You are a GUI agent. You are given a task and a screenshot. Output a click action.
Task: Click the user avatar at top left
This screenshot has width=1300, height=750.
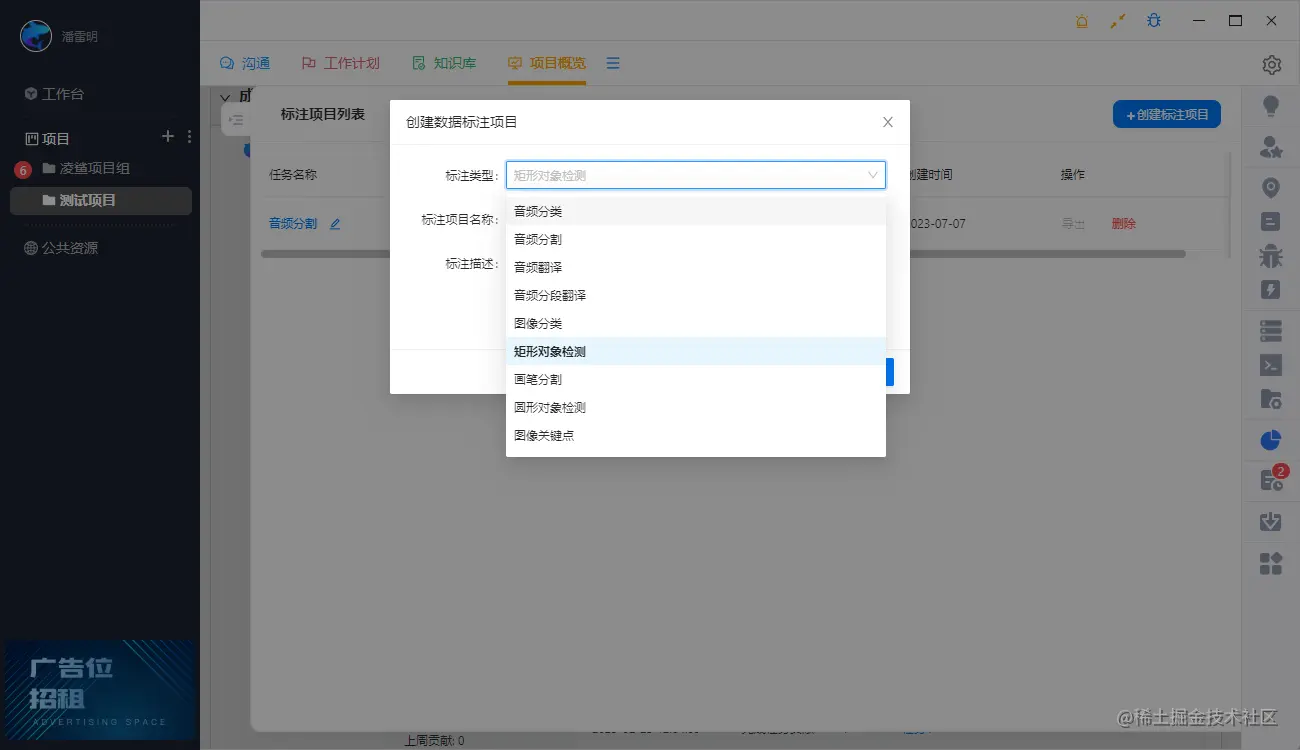(x=36, y=36)
